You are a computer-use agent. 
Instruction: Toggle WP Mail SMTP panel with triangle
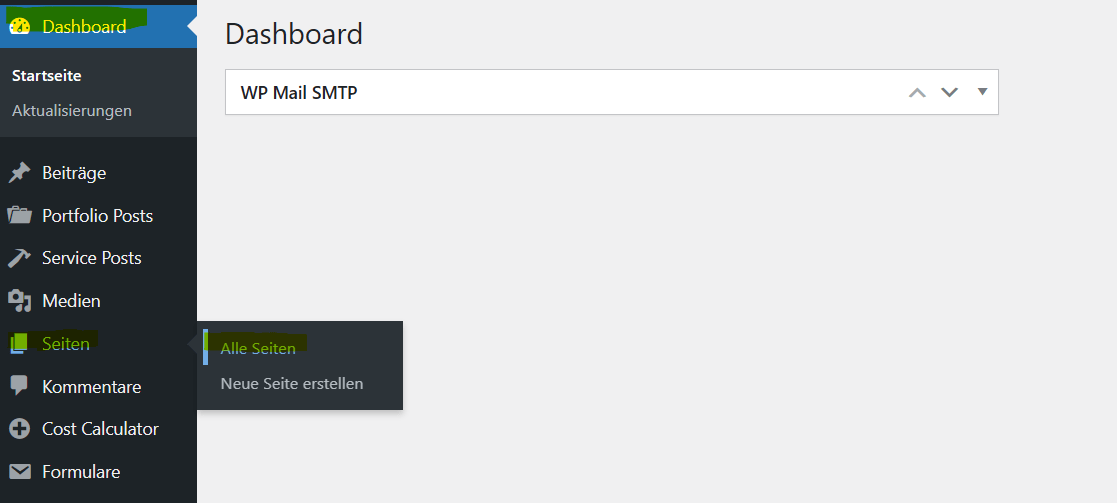[x=982, y=92]
